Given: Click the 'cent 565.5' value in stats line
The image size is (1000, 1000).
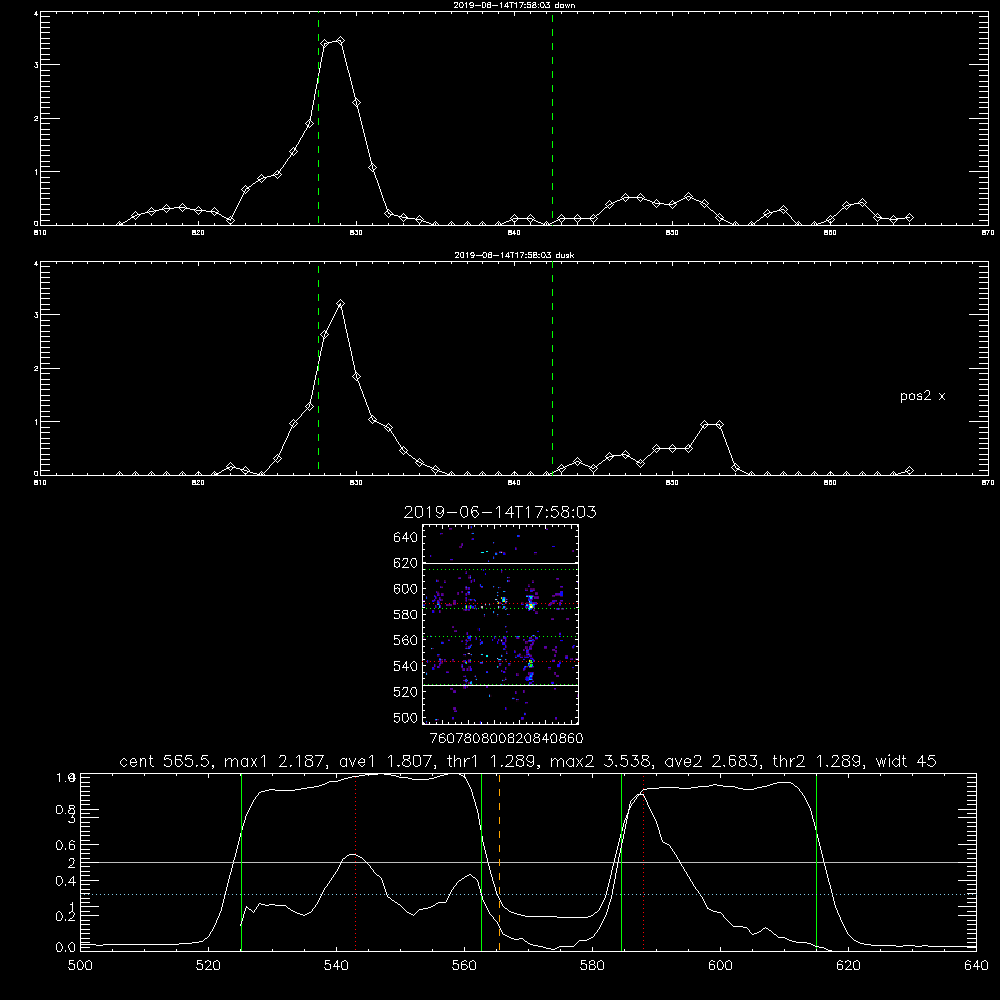Looking at the screenshot, I should [x=166, y=761].
